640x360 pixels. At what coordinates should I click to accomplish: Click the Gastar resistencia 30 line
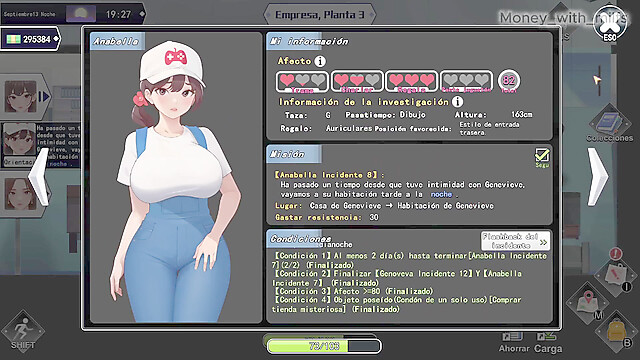tap(327, 217)
